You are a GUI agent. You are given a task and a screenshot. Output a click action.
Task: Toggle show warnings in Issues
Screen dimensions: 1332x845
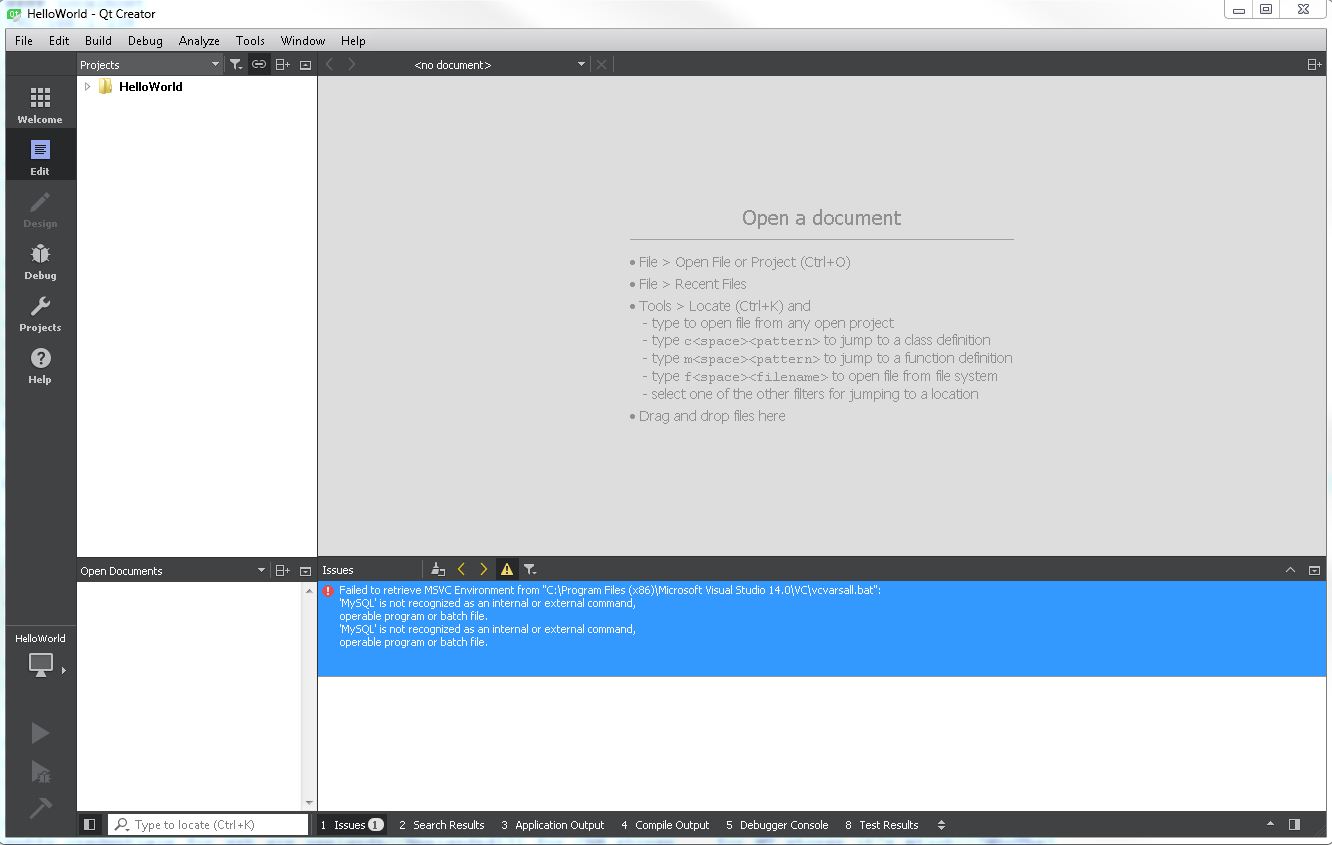pos(507,570)
